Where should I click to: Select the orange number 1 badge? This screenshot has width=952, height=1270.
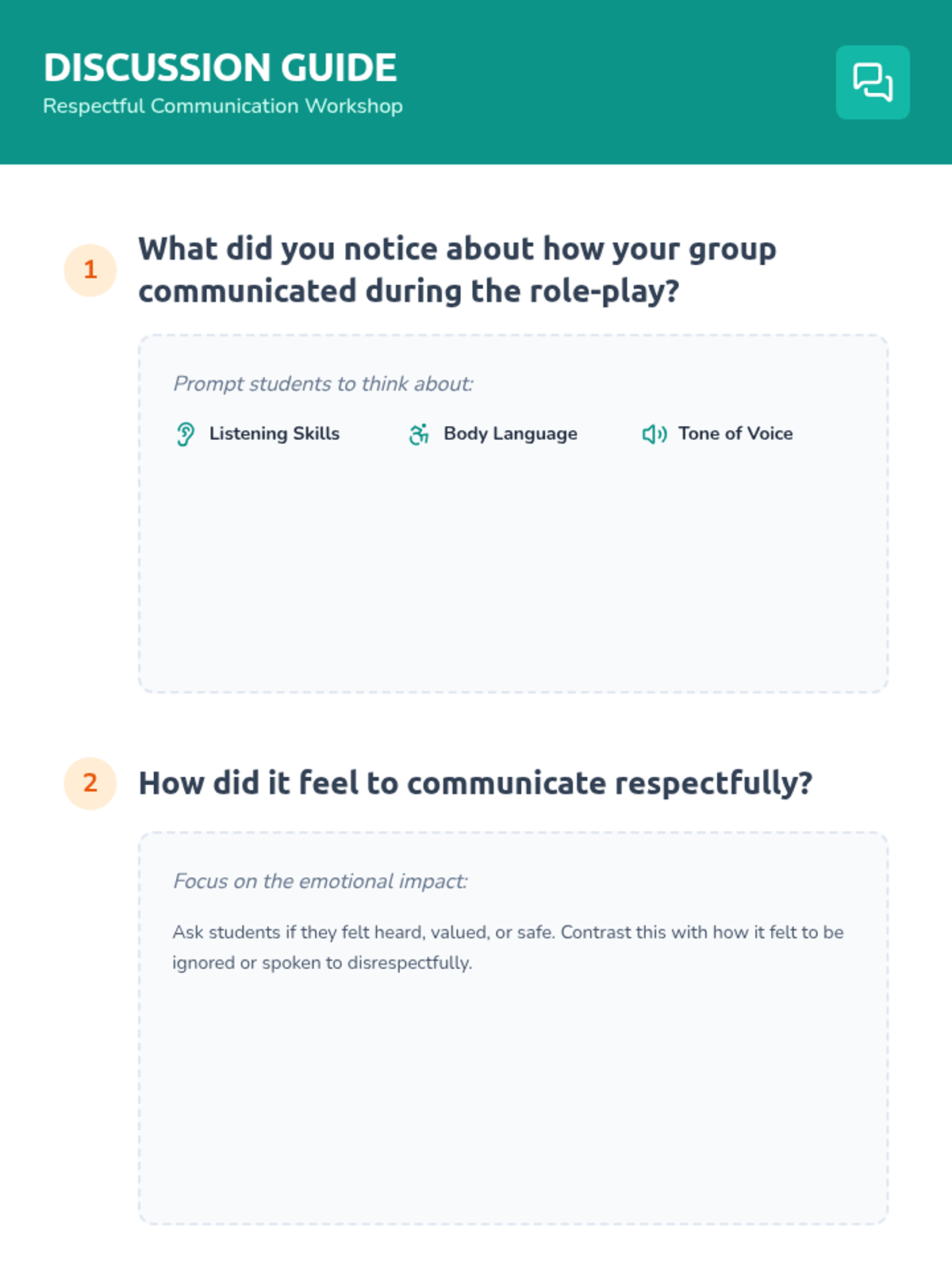[90, 270]
